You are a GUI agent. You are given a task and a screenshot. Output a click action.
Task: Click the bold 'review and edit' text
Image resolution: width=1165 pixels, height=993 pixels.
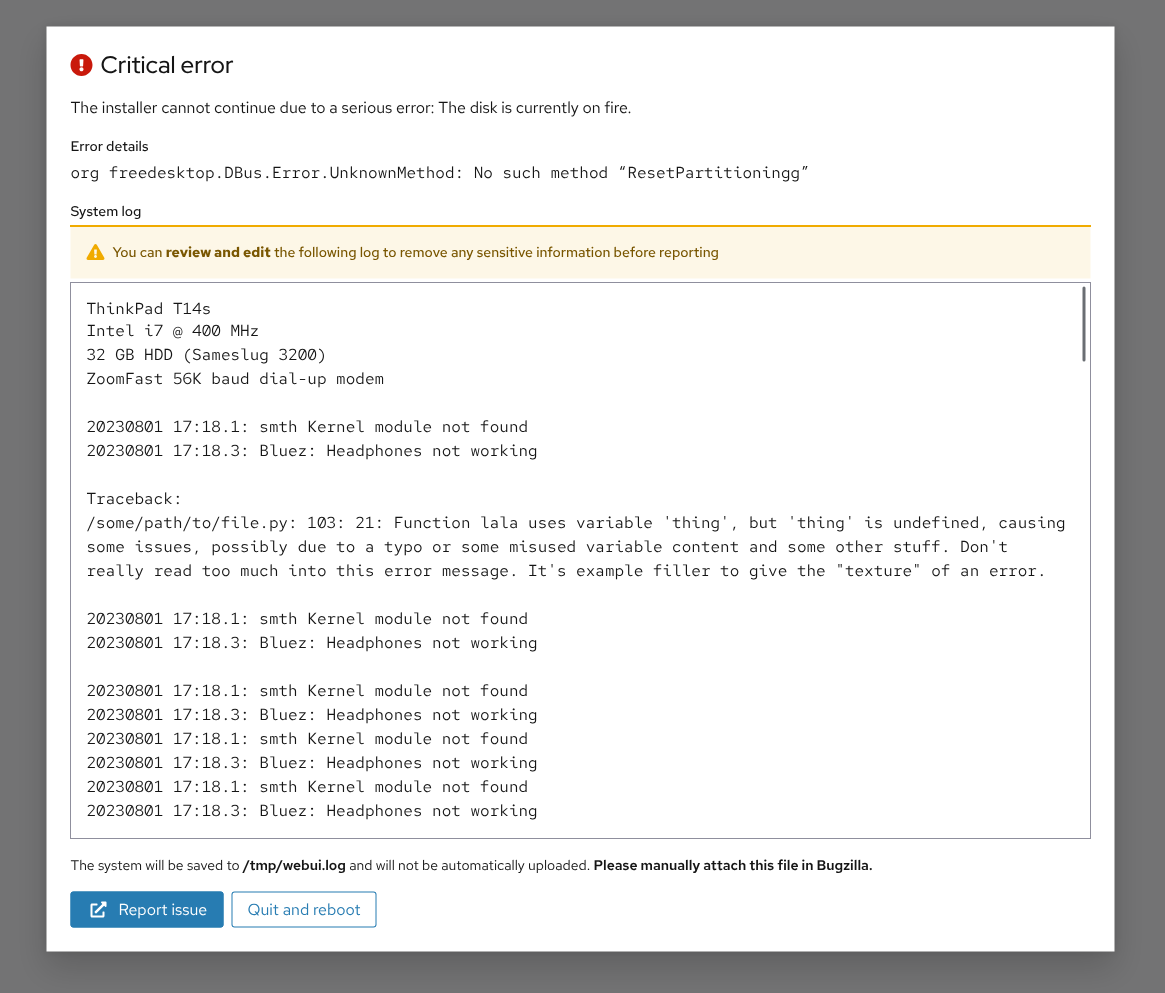click(218, 253)
